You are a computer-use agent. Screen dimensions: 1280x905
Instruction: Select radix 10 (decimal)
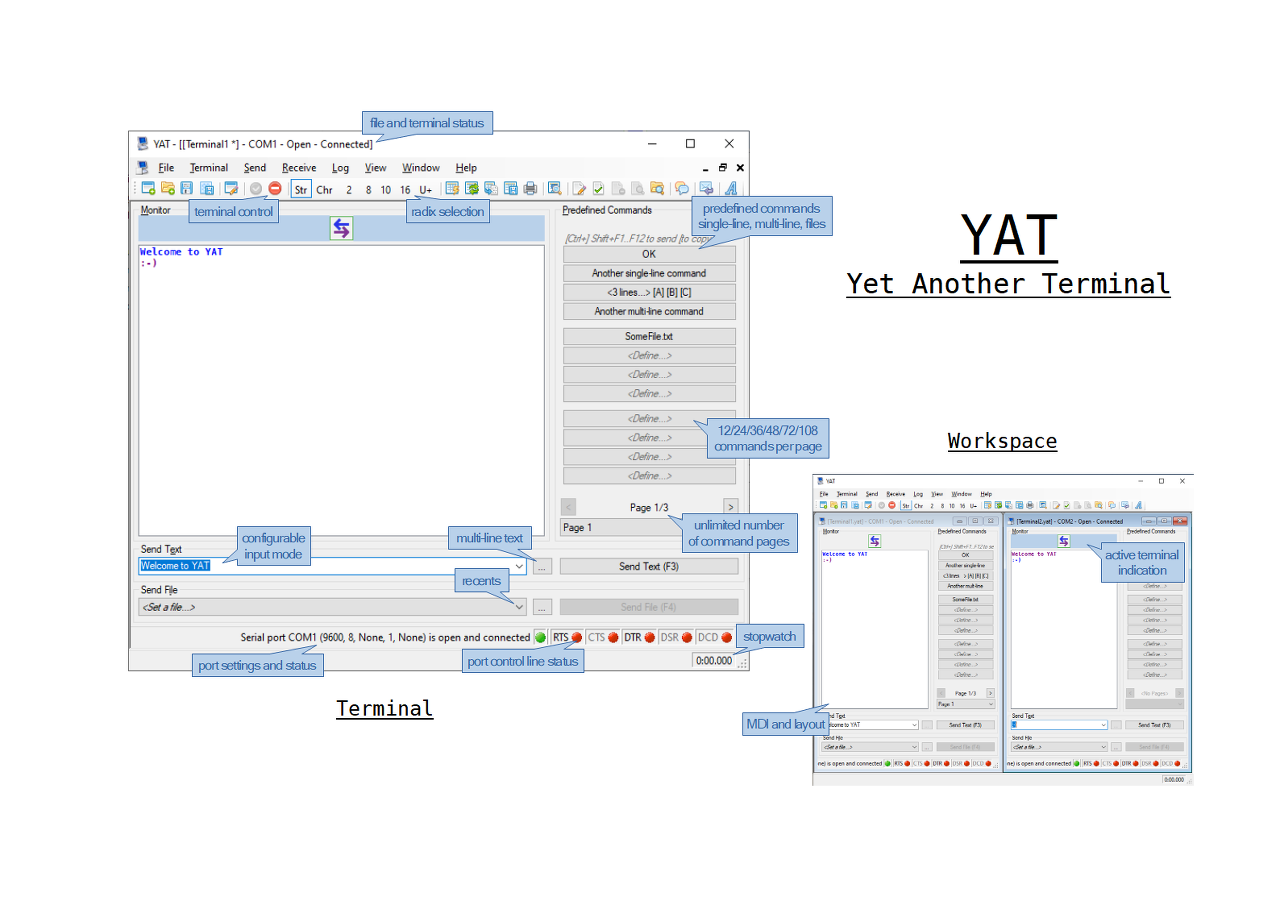coord(385,189)
